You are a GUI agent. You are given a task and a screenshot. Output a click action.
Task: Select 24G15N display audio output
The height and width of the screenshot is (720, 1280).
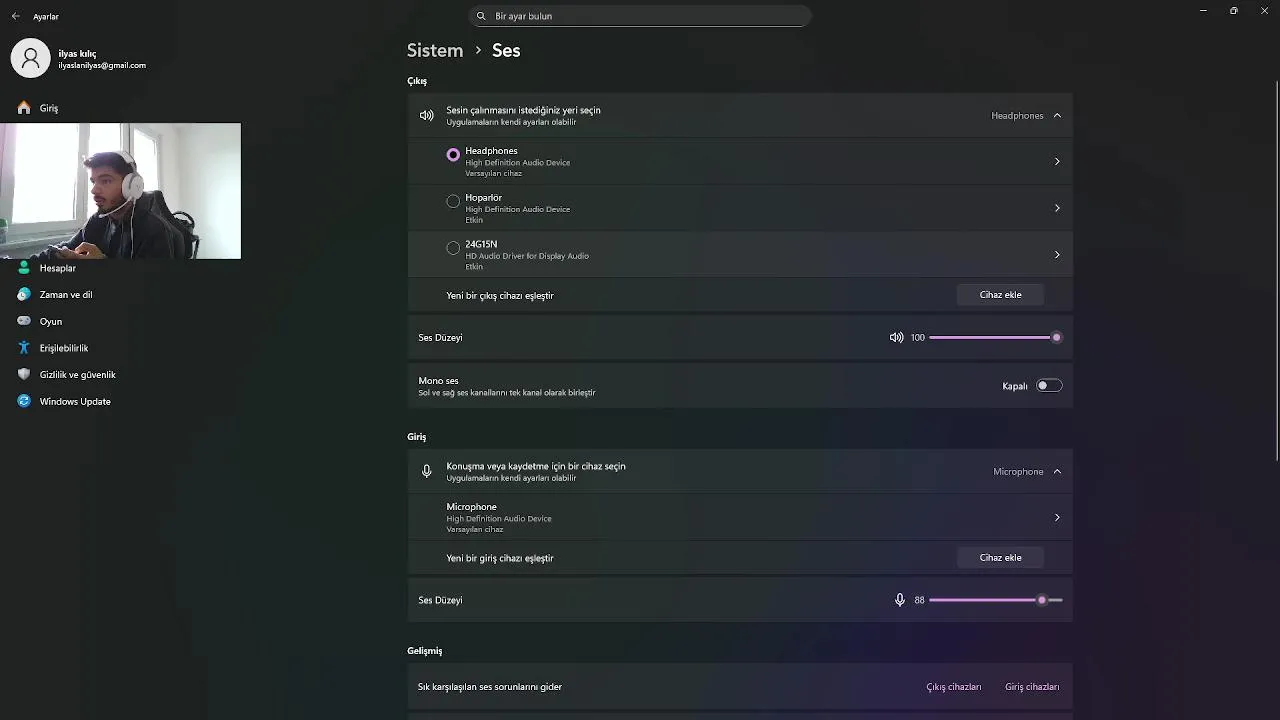(453, 248)
